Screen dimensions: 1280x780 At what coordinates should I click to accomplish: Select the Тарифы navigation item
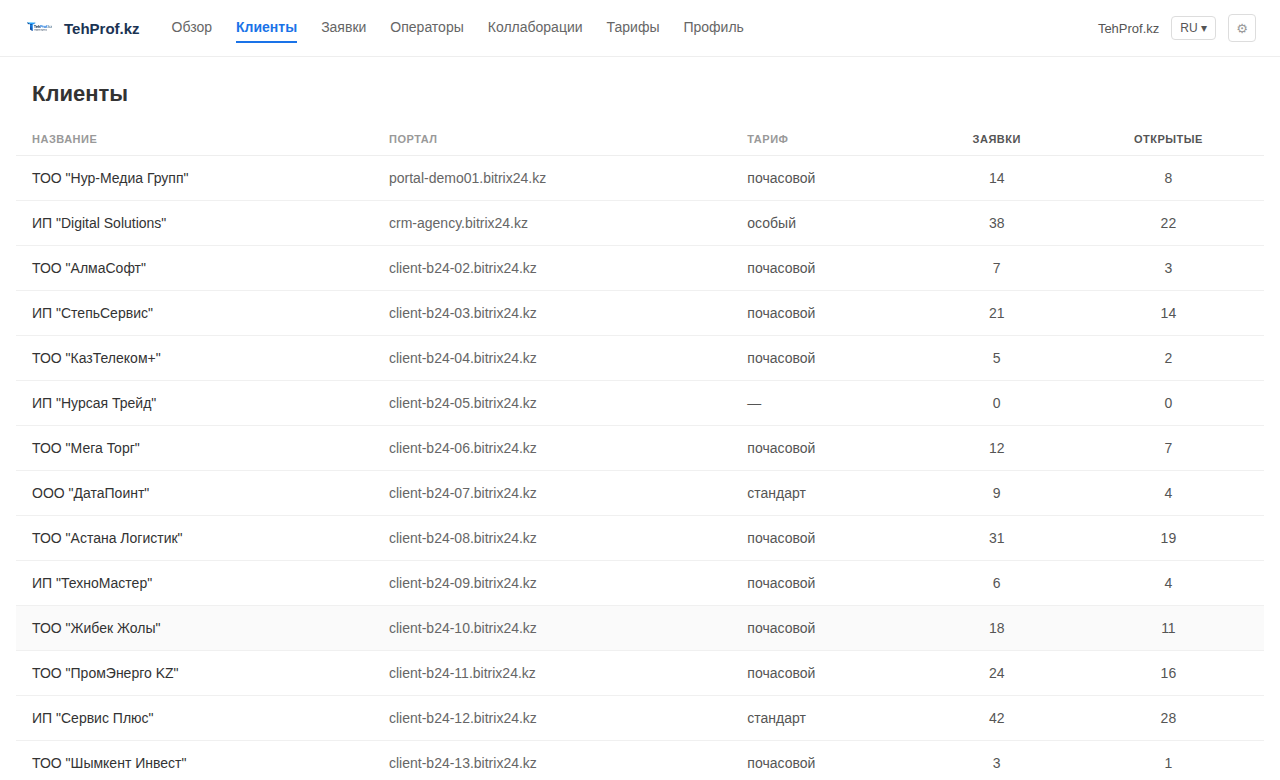tap(633, 28)
